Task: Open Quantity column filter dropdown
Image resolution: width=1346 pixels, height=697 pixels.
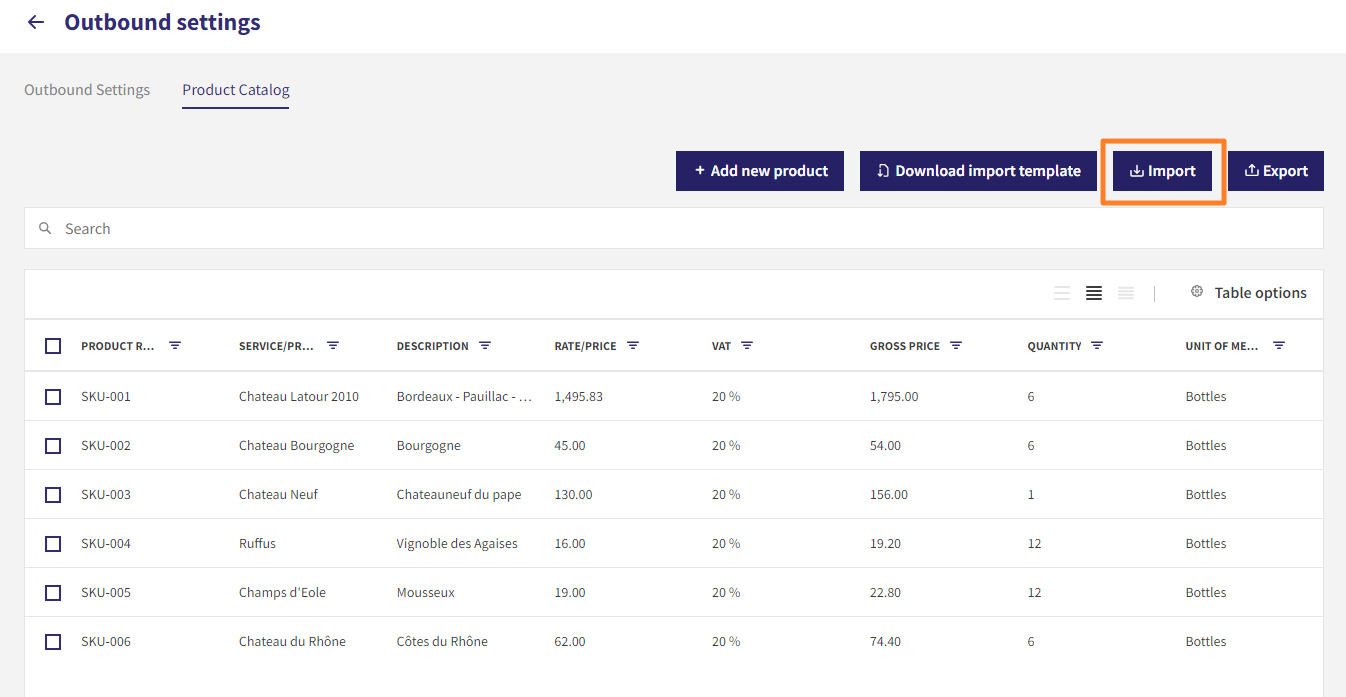Action: 1097,346
